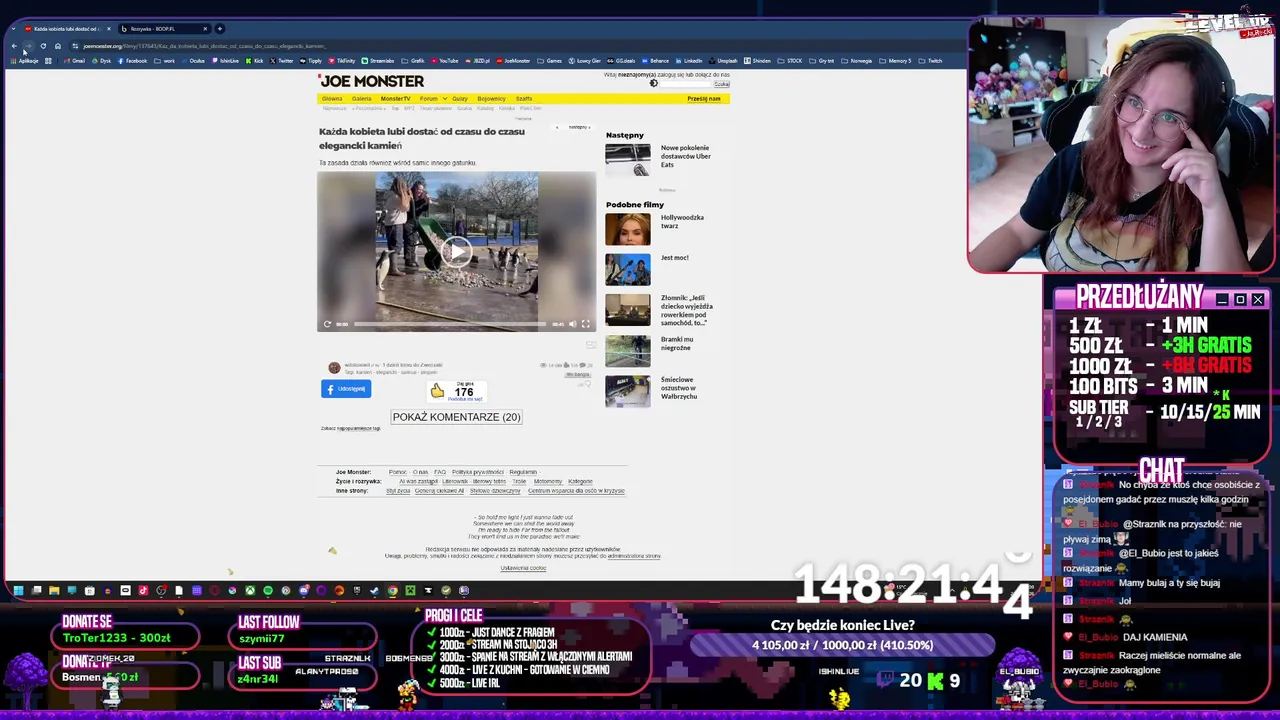Open Quizy menu item
The width and height of the screenshot is (1280, 720).
[460, 99]
